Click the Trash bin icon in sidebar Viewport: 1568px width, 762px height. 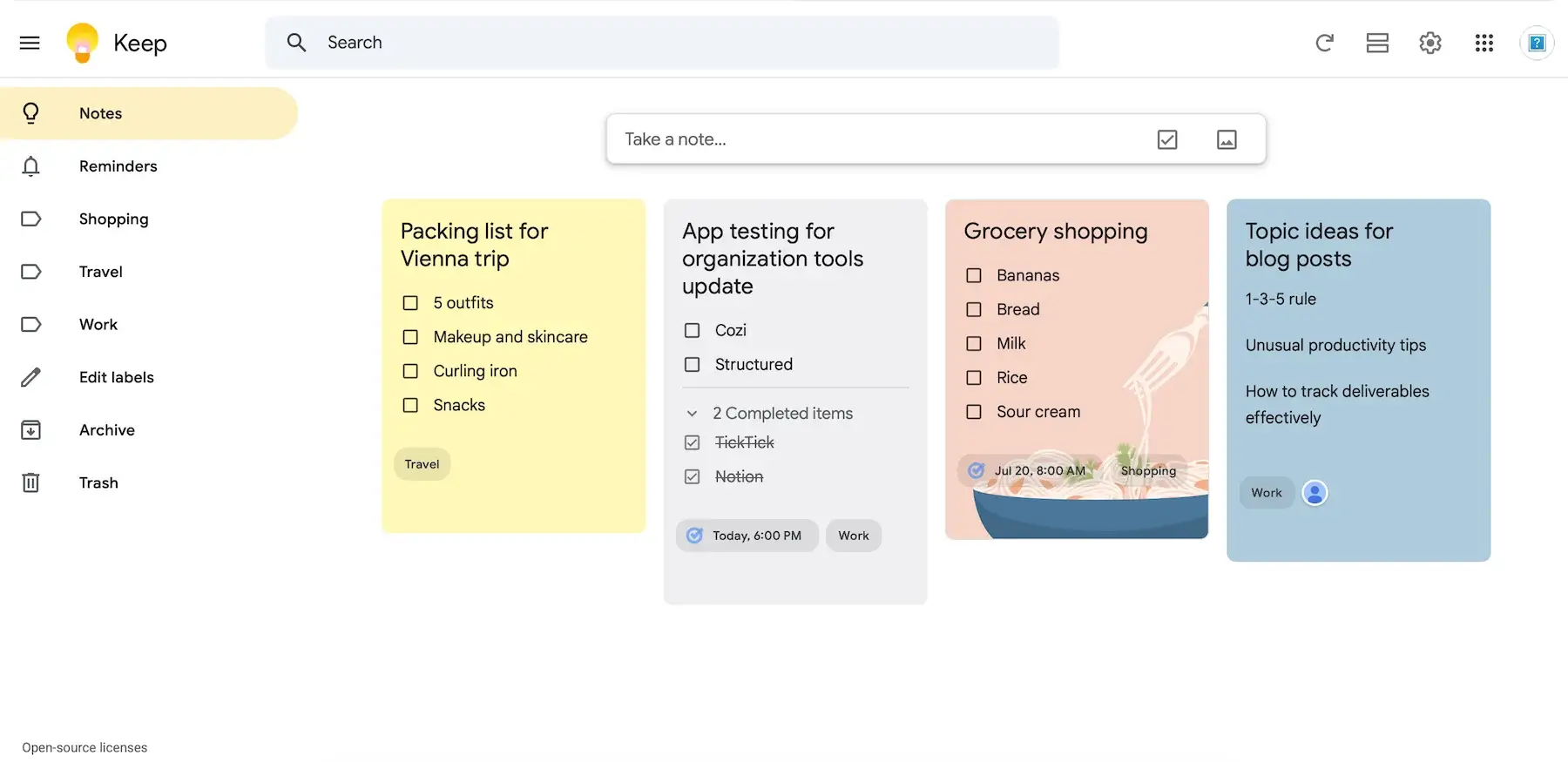(x=30, y=482)
